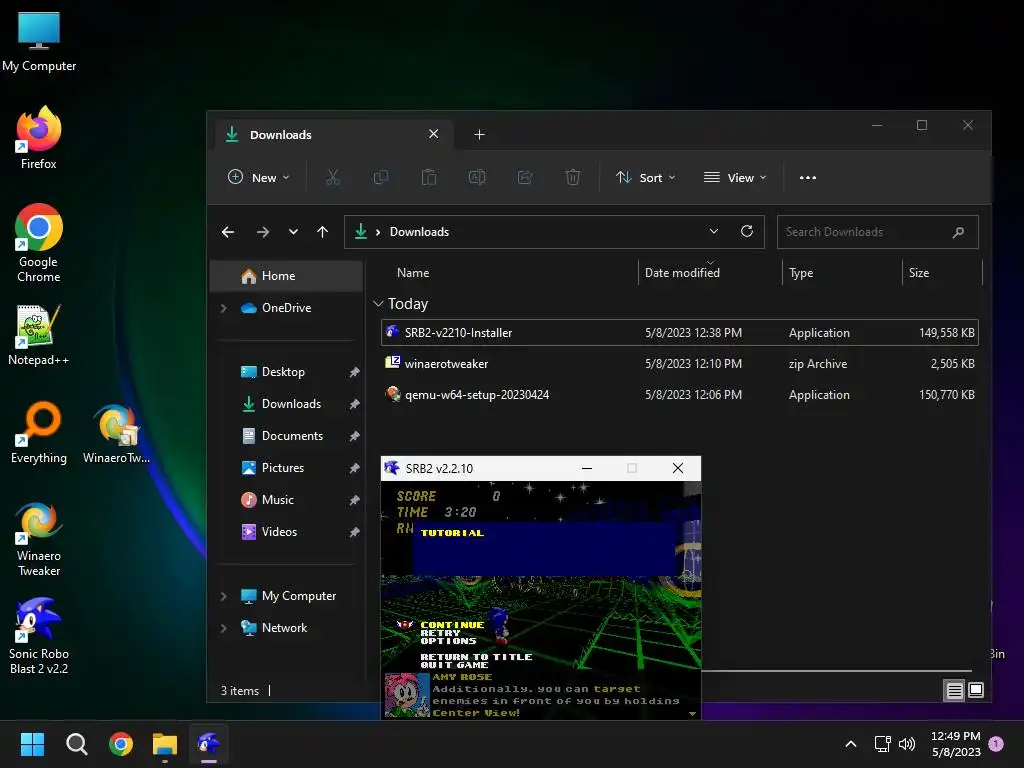This screenshot has width=1024, height=768.
Task: Click the Copy icon in Explorer toolbar
Action: 381,178
